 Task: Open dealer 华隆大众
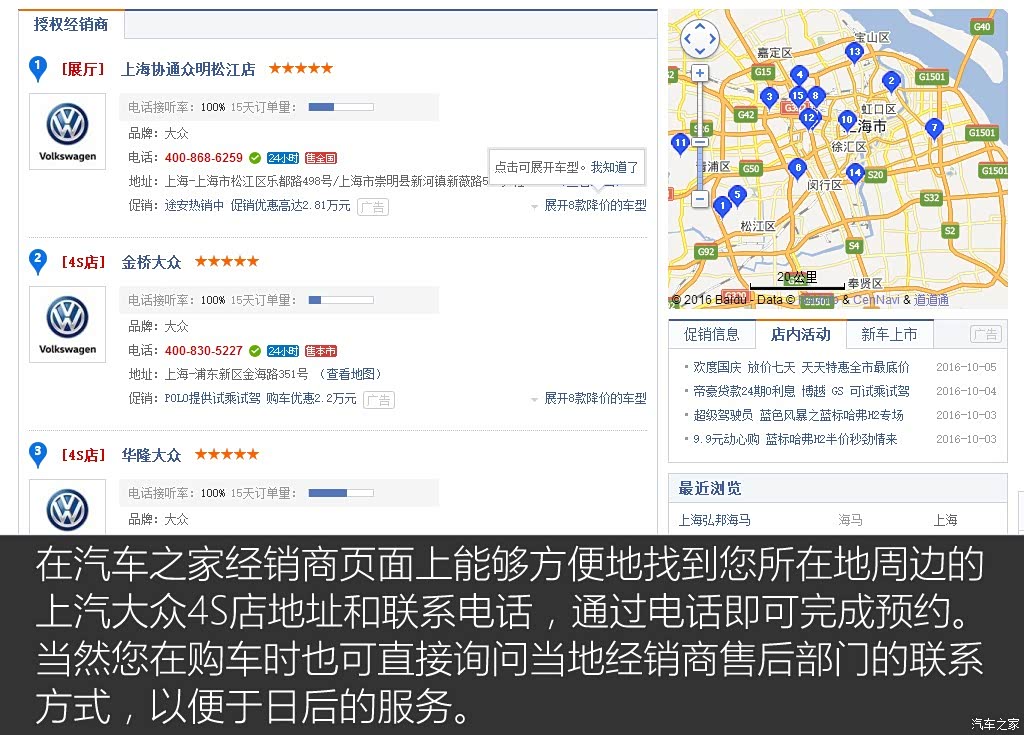(x=151, y=455)
